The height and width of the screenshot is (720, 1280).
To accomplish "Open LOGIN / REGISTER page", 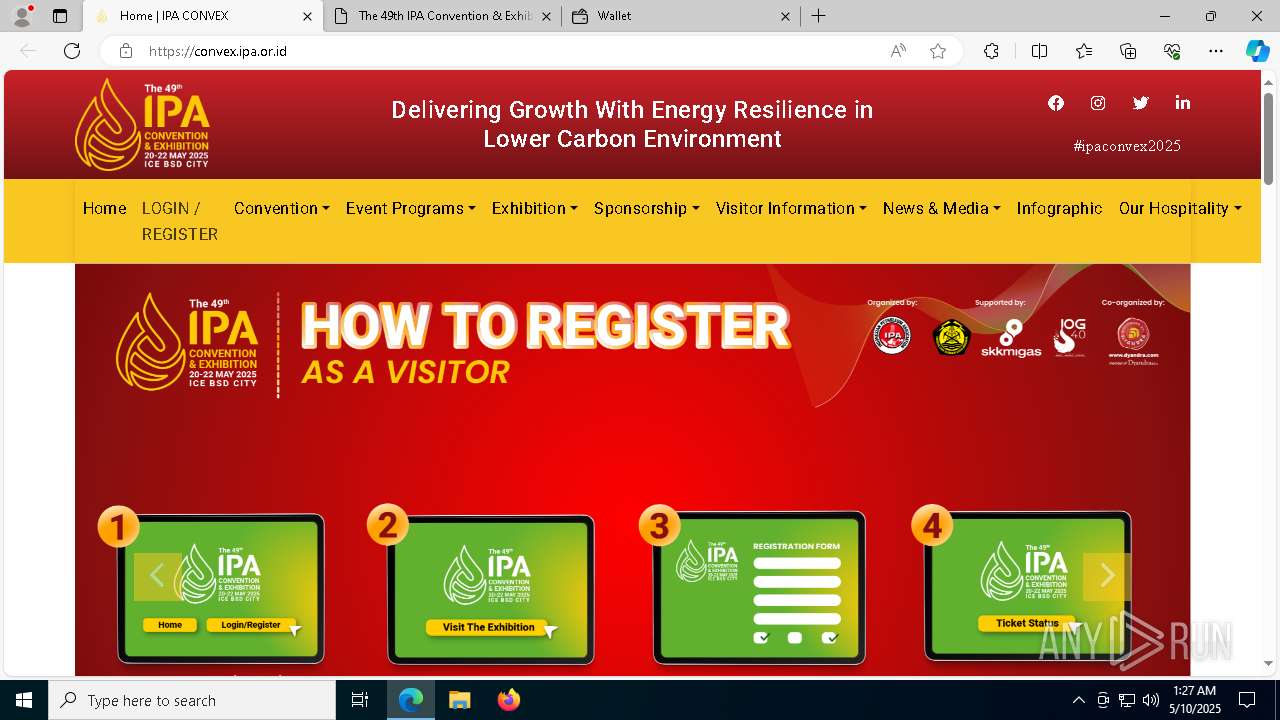I will pyautogui.click(x=180, y=221).
